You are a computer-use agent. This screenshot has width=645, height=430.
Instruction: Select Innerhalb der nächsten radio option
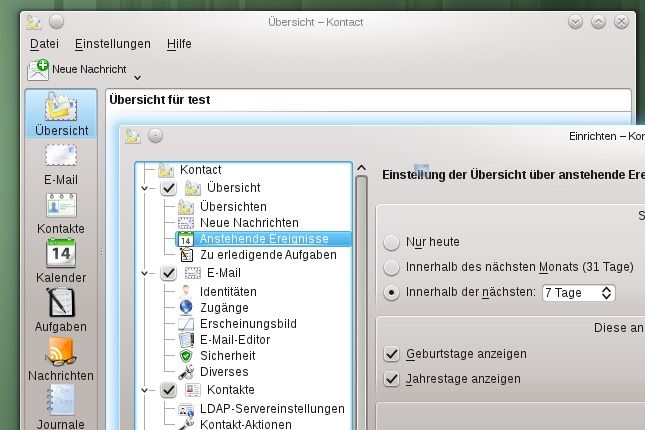coord(391,293)
